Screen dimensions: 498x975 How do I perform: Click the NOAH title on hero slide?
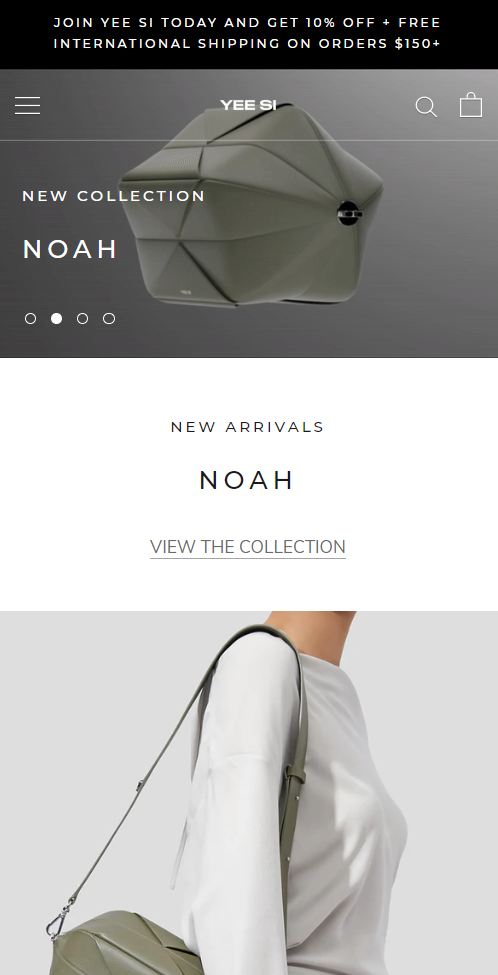[x=70, y=249]
